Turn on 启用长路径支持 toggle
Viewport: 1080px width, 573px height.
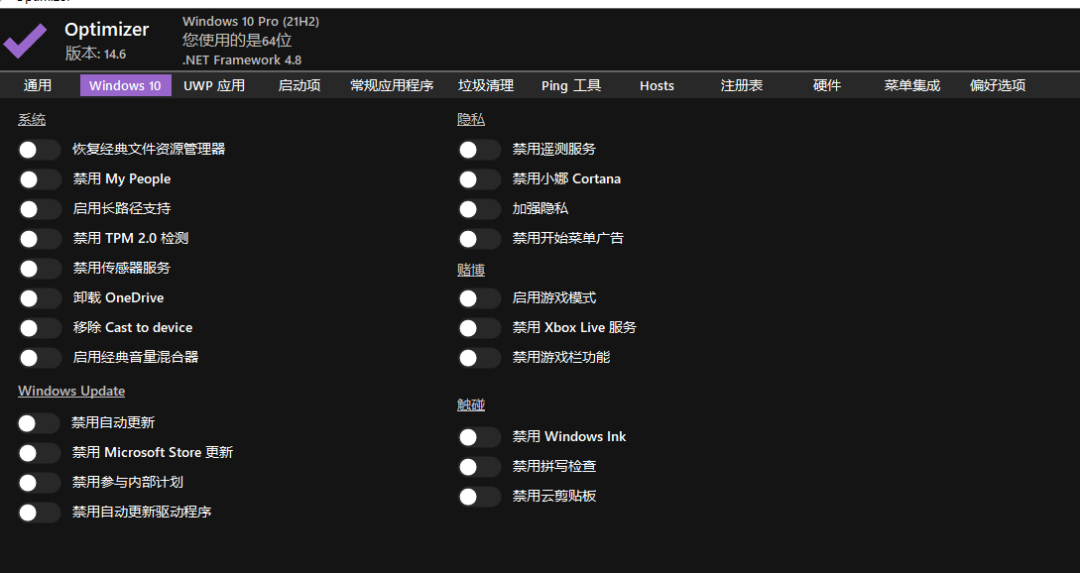pos(40,209)
